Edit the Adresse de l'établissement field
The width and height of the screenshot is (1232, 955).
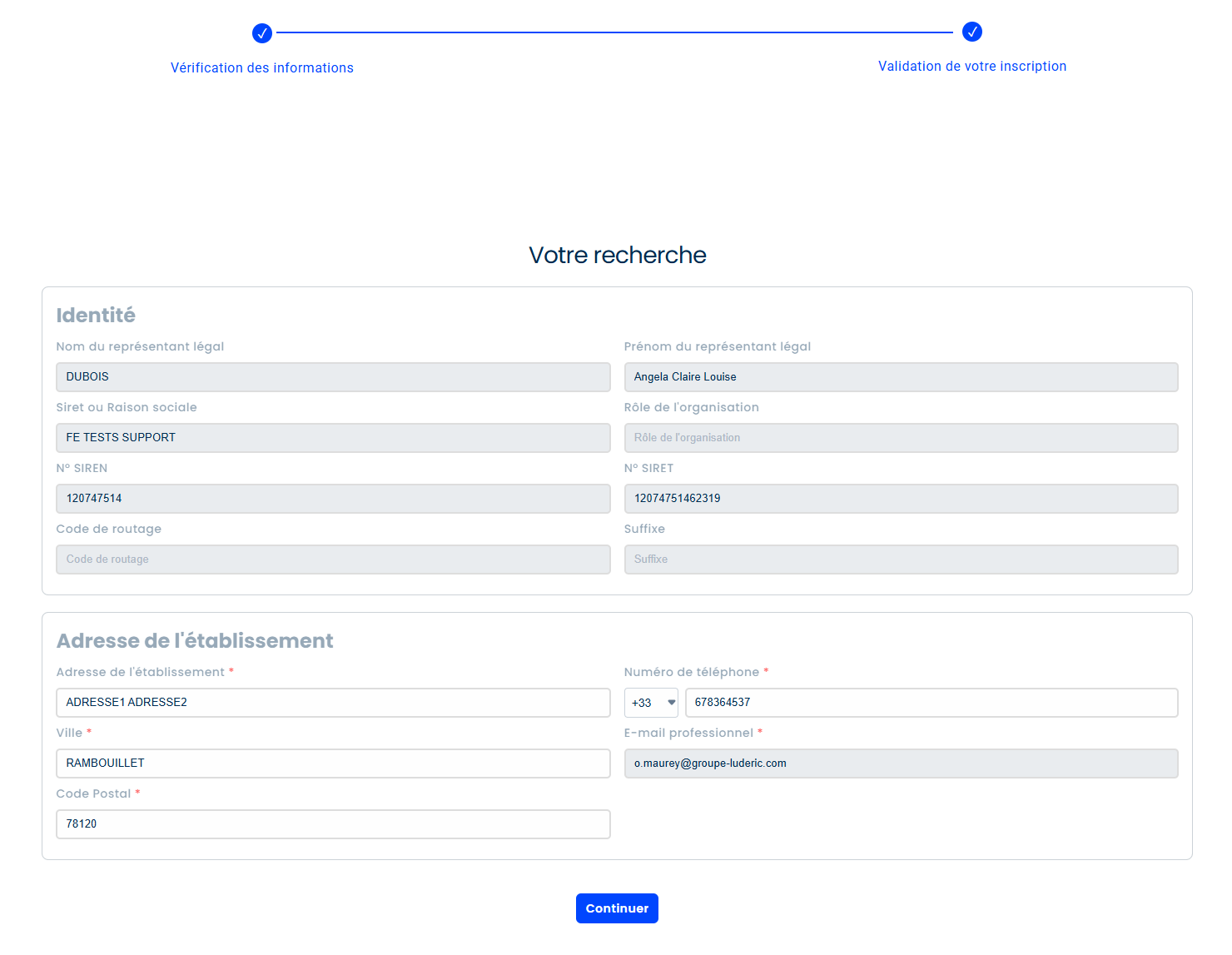[333, 703]
